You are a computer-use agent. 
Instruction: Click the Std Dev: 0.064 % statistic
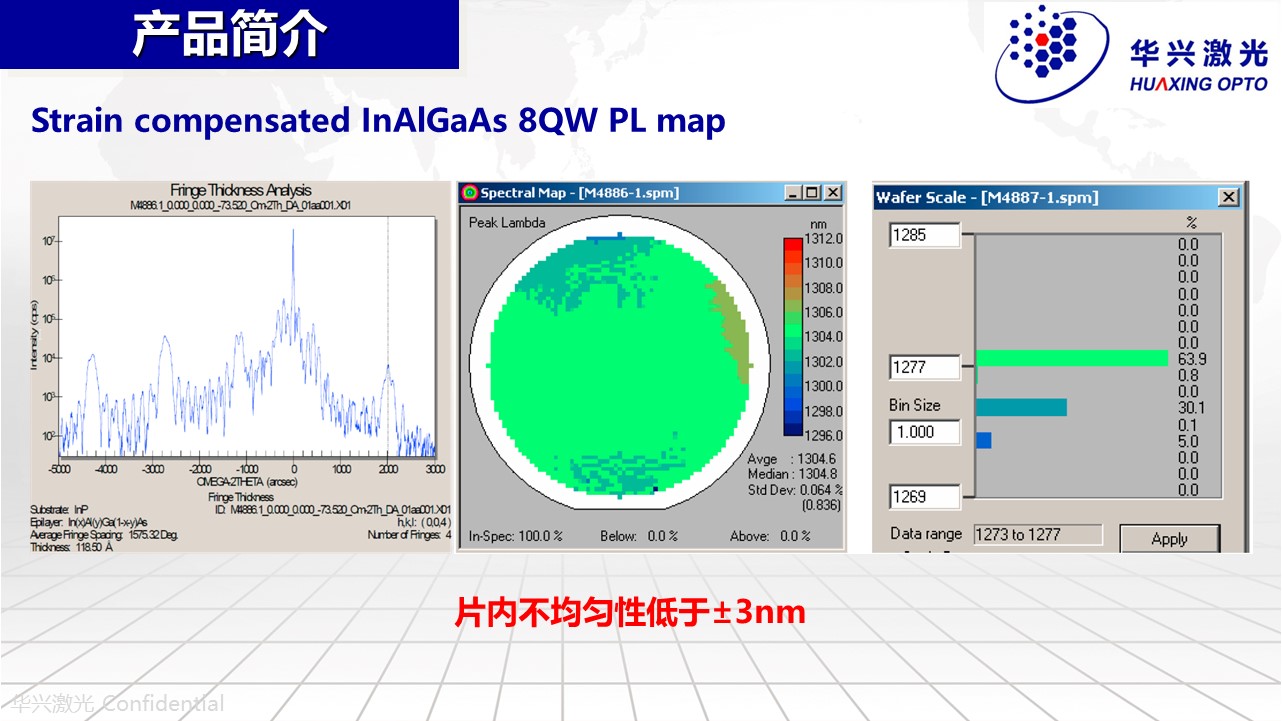(795, 489)
